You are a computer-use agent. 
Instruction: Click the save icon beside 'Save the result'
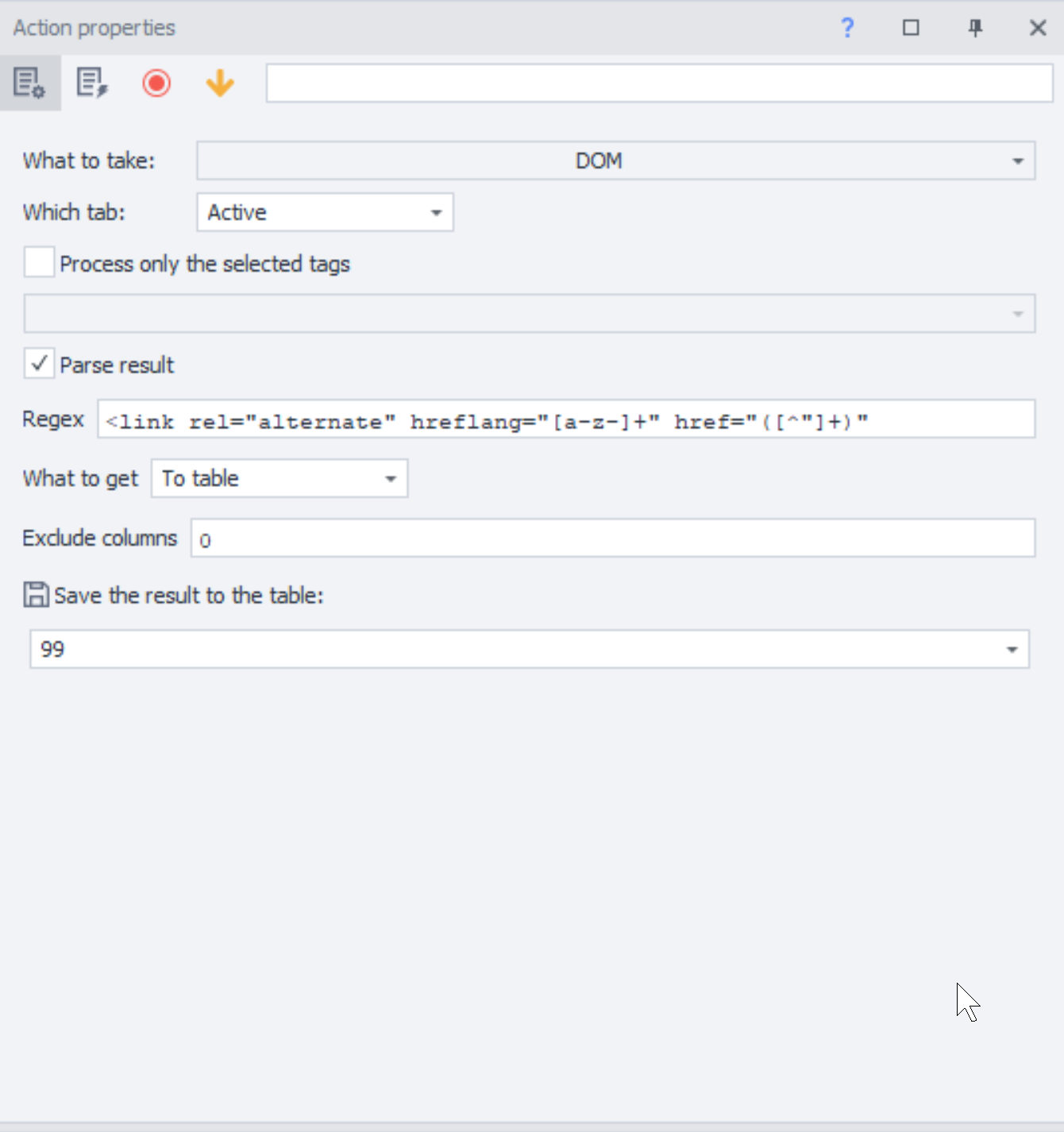tap(36, 595)
